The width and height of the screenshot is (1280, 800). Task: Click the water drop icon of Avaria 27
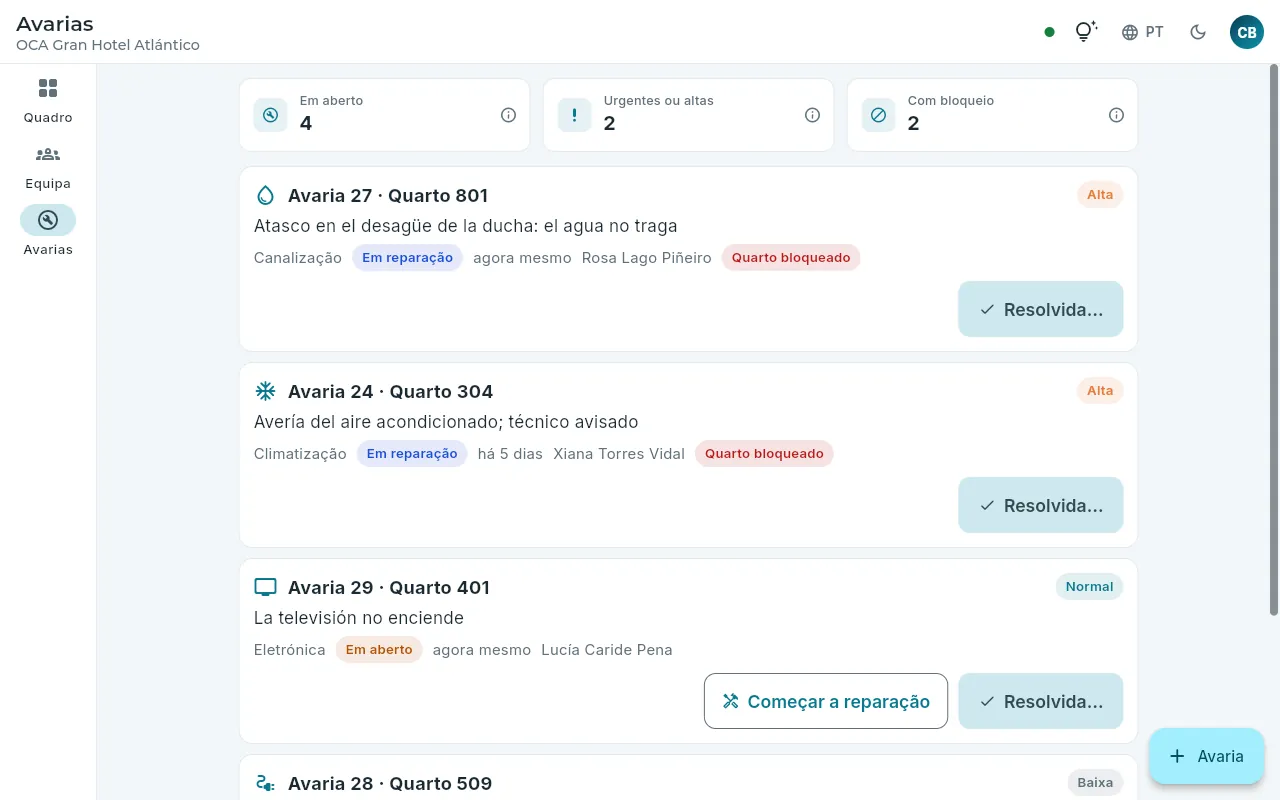[265, 195]
